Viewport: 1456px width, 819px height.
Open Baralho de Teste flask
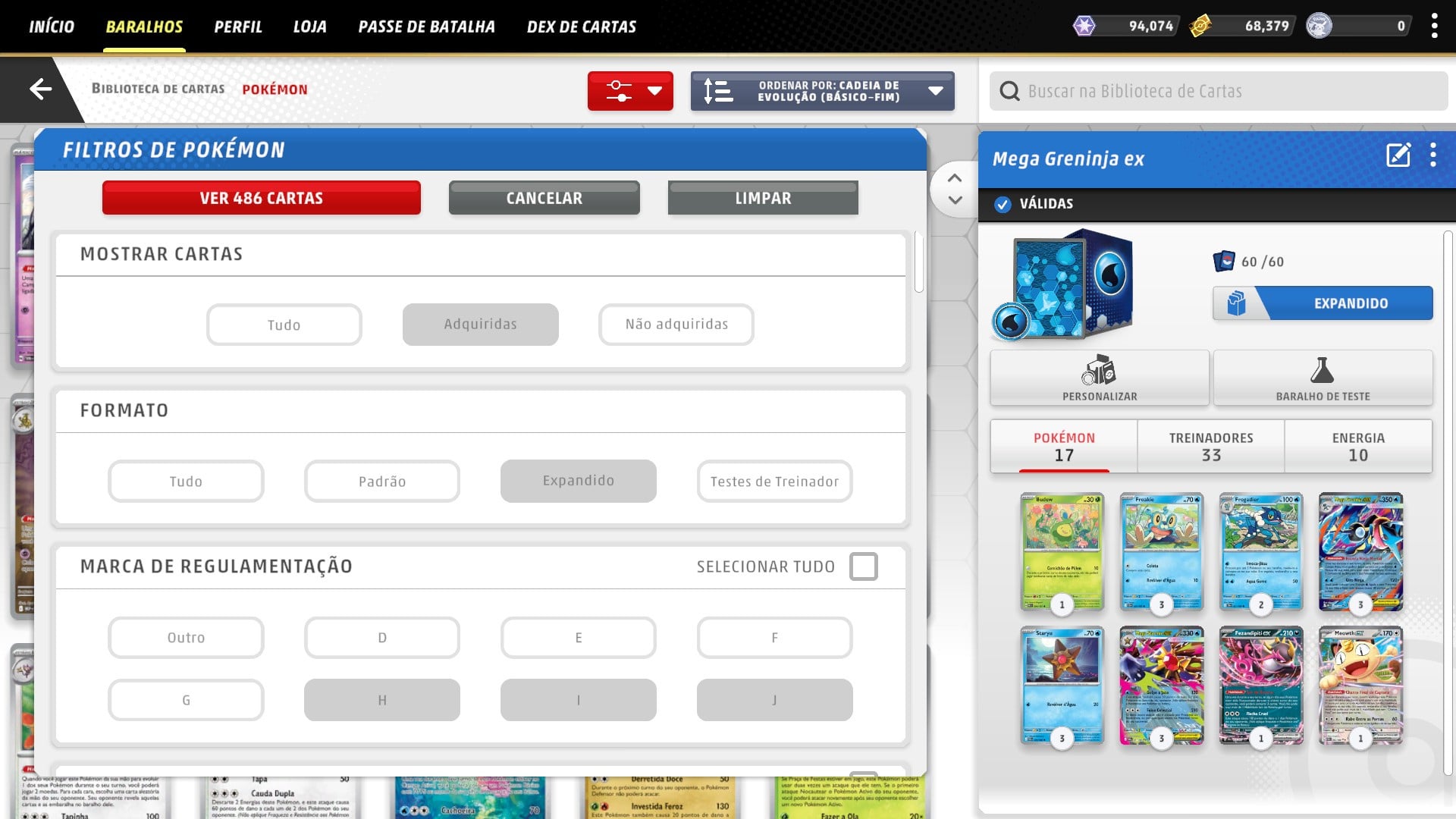(x=1323, y=378)
